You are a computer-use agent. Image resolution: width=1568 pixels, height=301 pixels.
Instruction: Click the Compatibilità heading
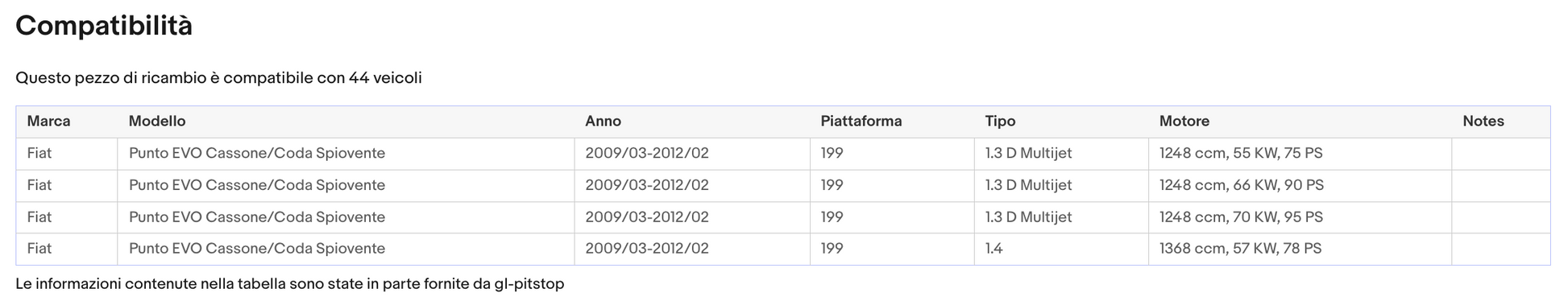point(104,27)
